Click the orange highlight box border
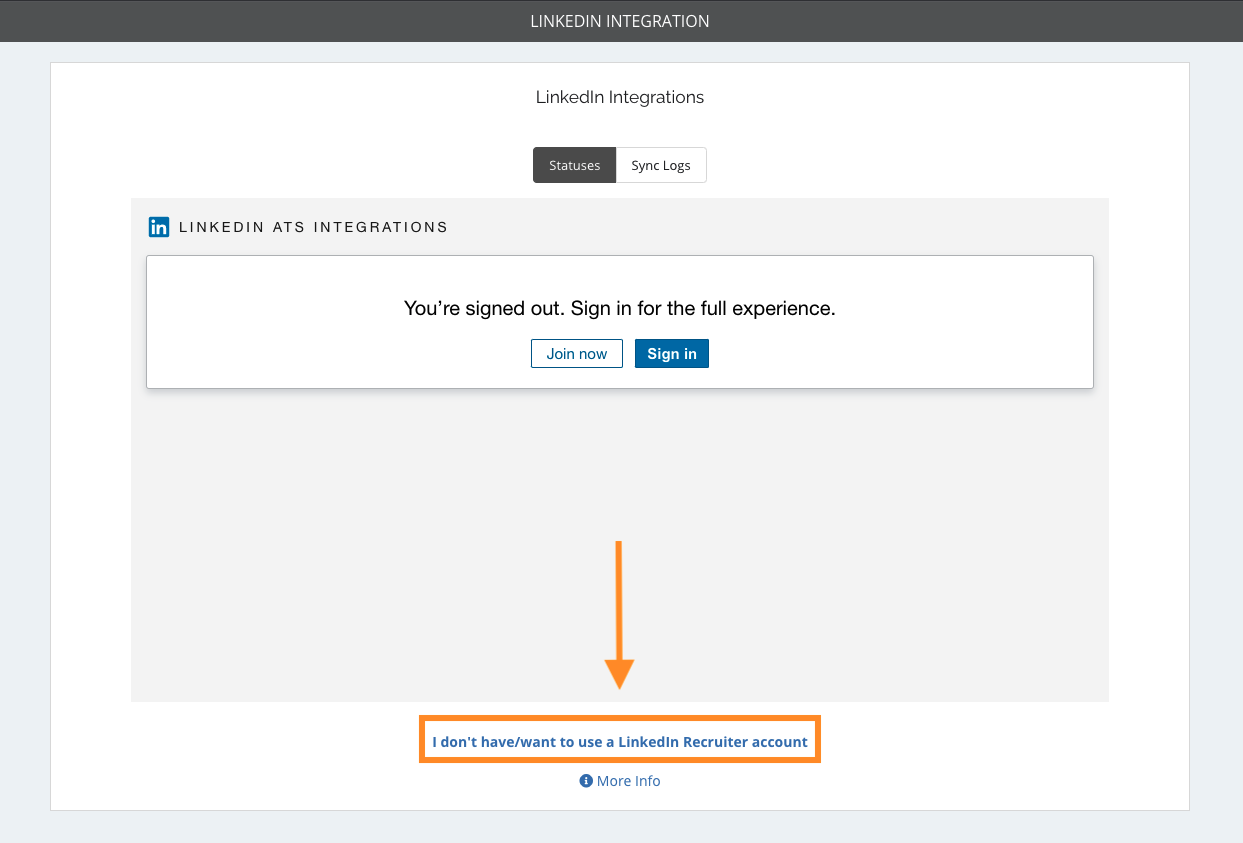 (620, 717)
